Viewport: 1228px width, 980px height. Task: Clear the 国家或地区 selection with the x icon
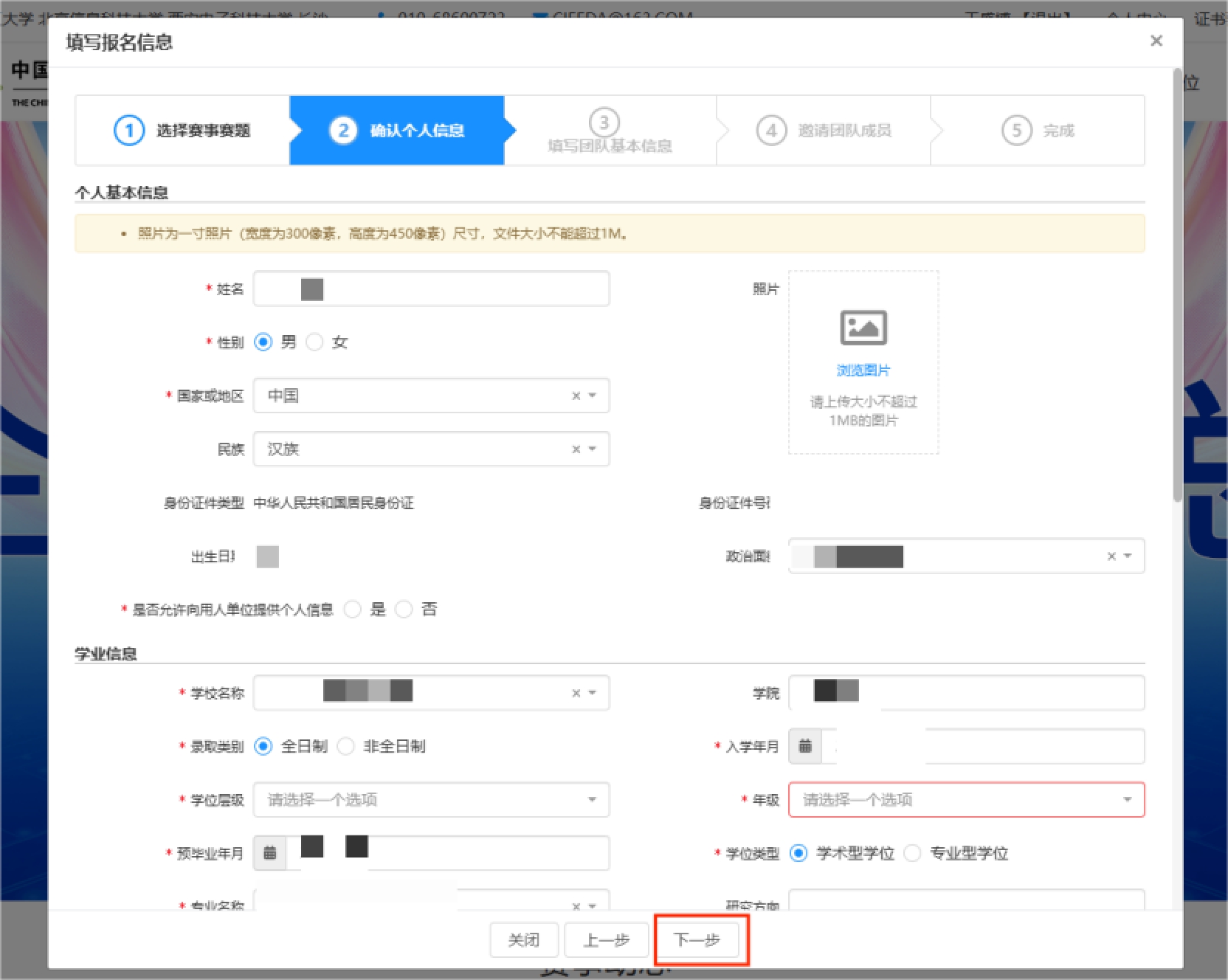tap(576, 396)
